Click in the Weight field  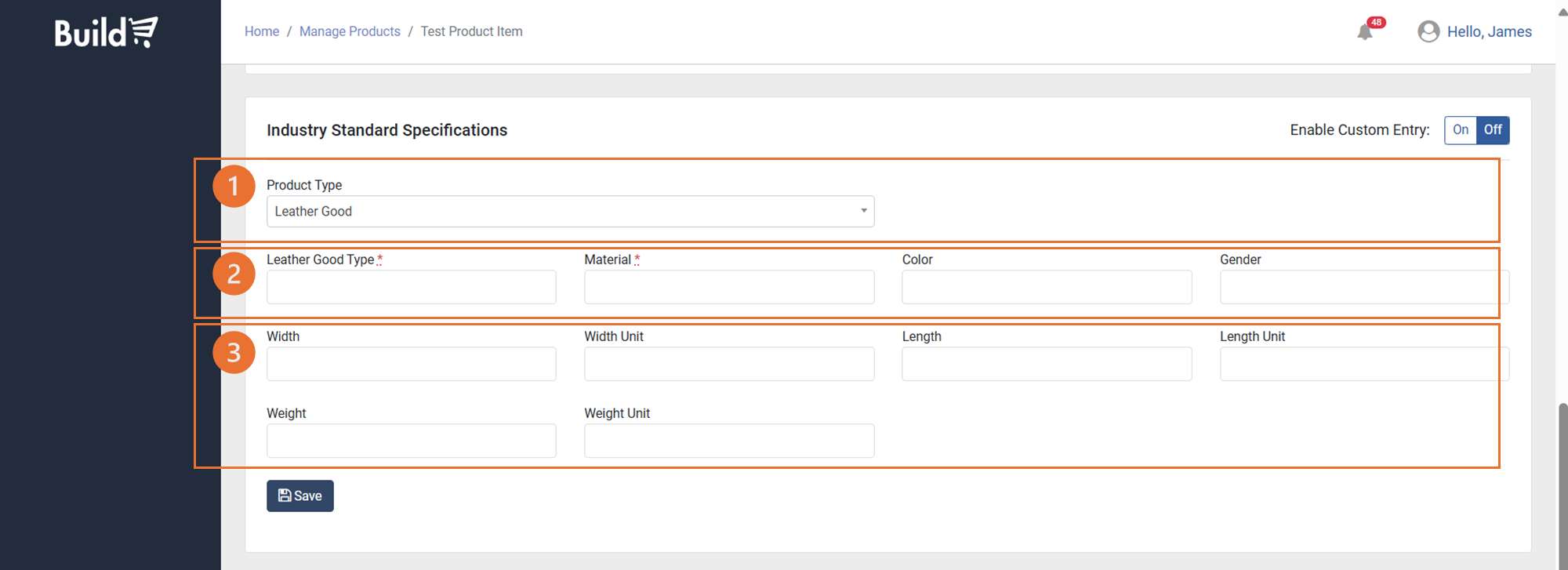(412, 441)
